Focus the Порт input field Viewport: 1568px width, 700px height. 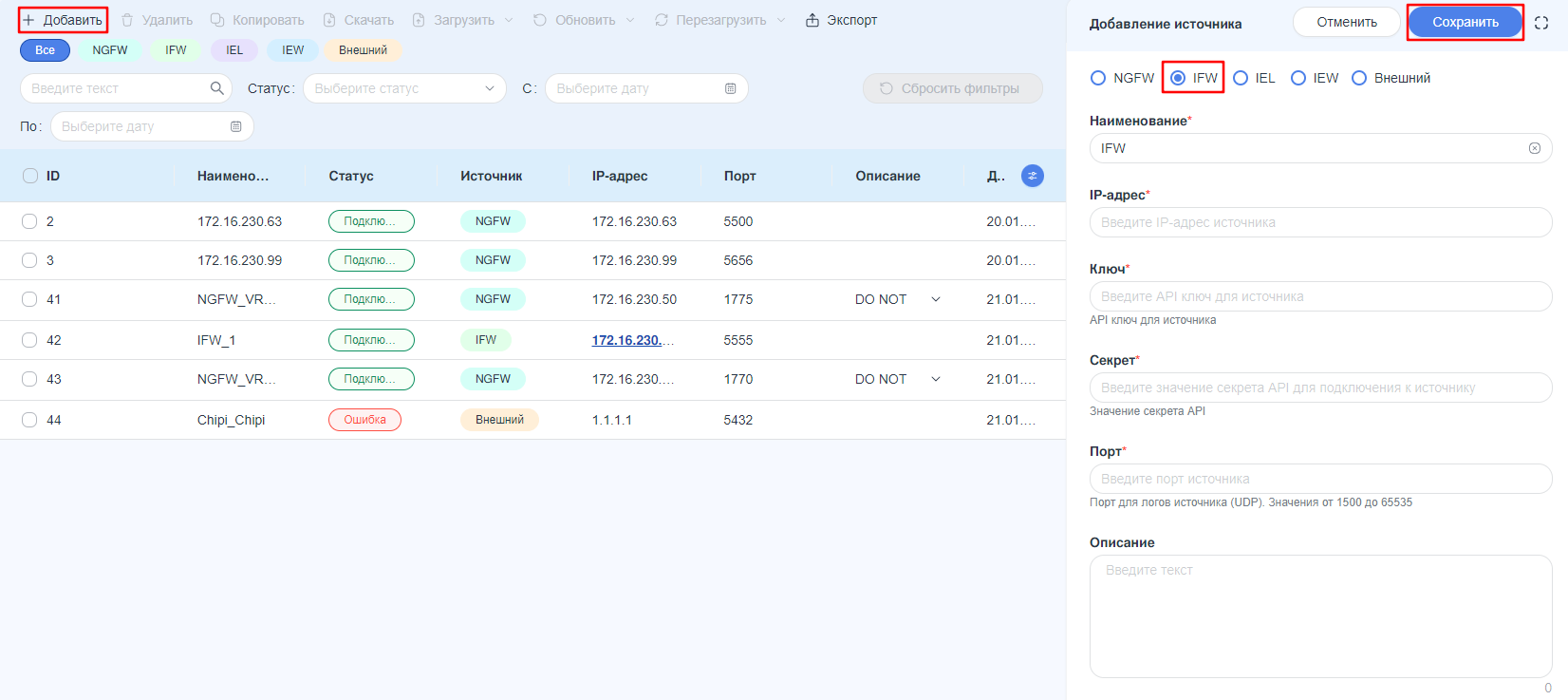[x=1320, y=479]
